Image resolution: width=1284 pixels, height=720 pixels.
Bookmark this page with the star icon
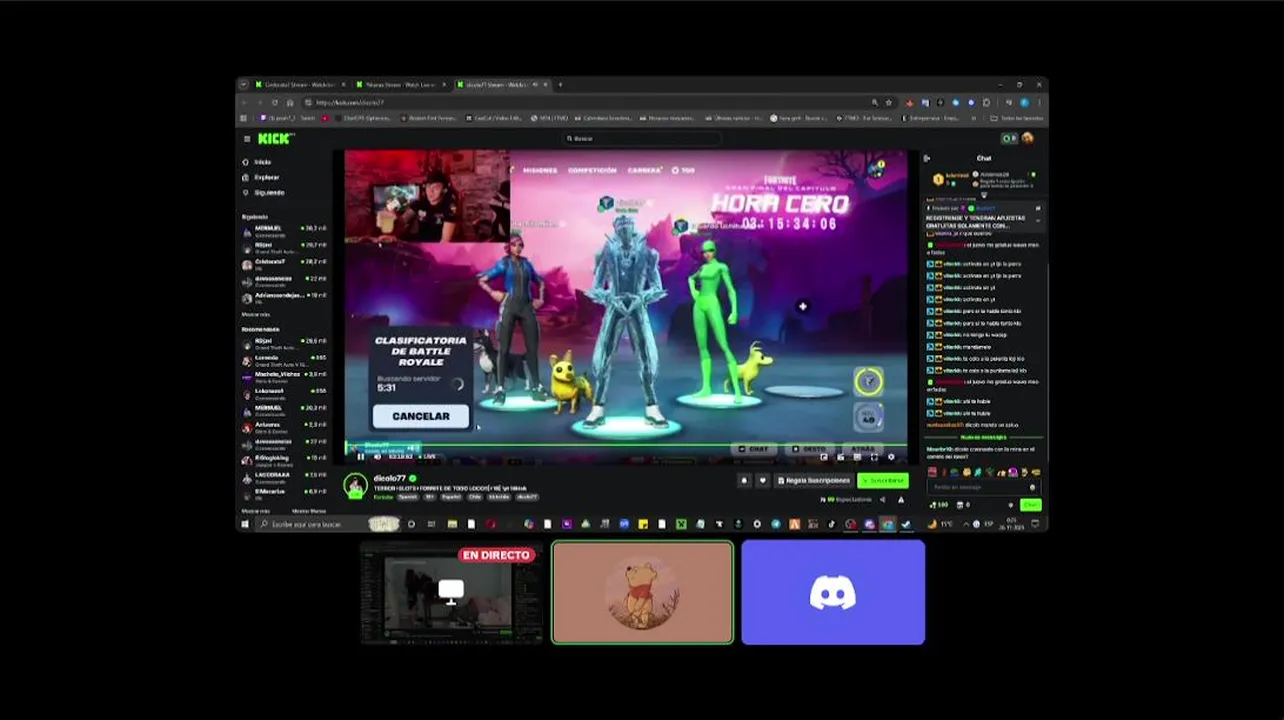(888, 102)
